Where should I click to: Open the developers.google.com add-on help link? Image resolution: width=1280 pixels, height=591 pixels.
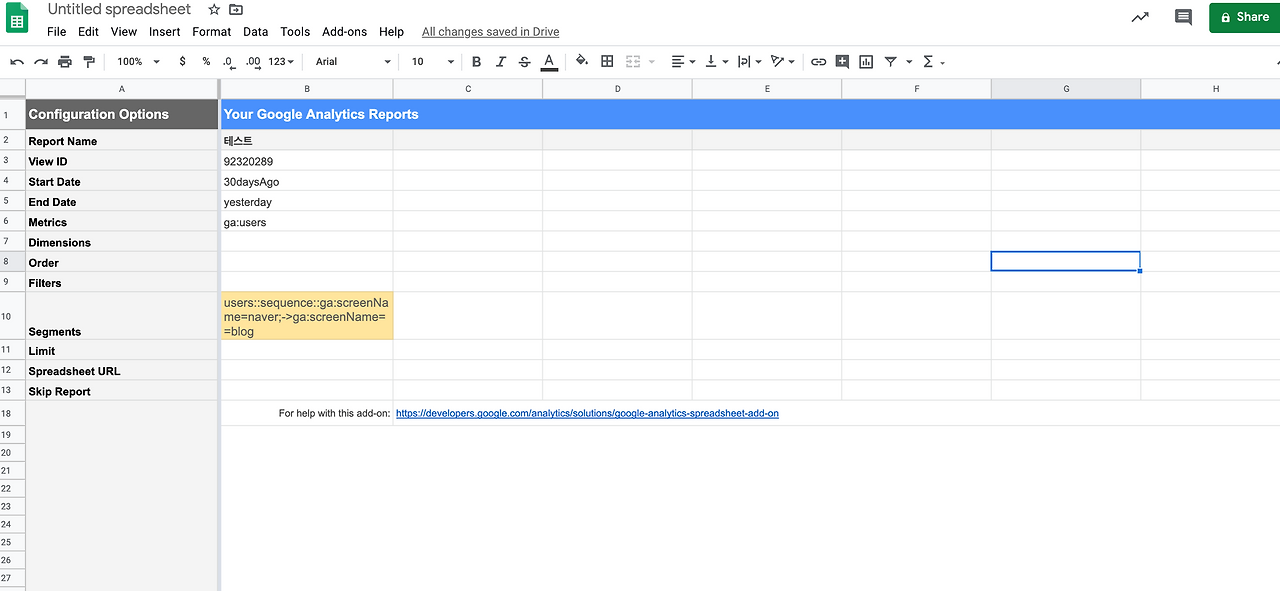click(x=587, y=413)
